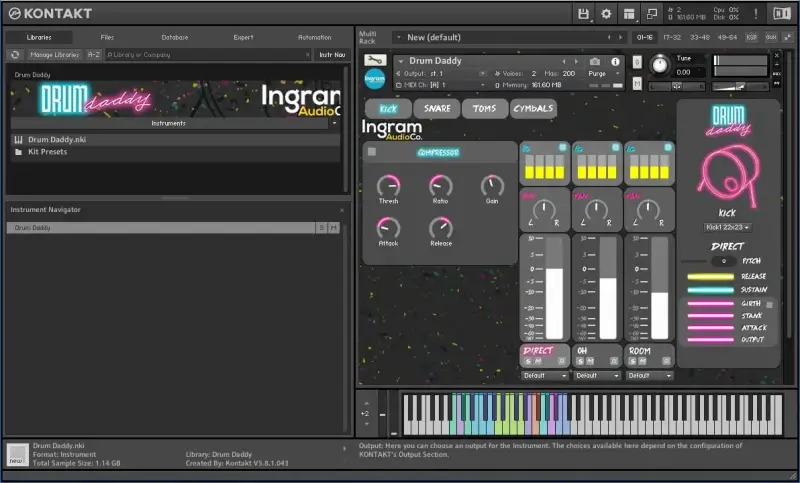Toggle EQ on the OH channel
Screen dimensions: 800x483
click(x=615, y=148)
